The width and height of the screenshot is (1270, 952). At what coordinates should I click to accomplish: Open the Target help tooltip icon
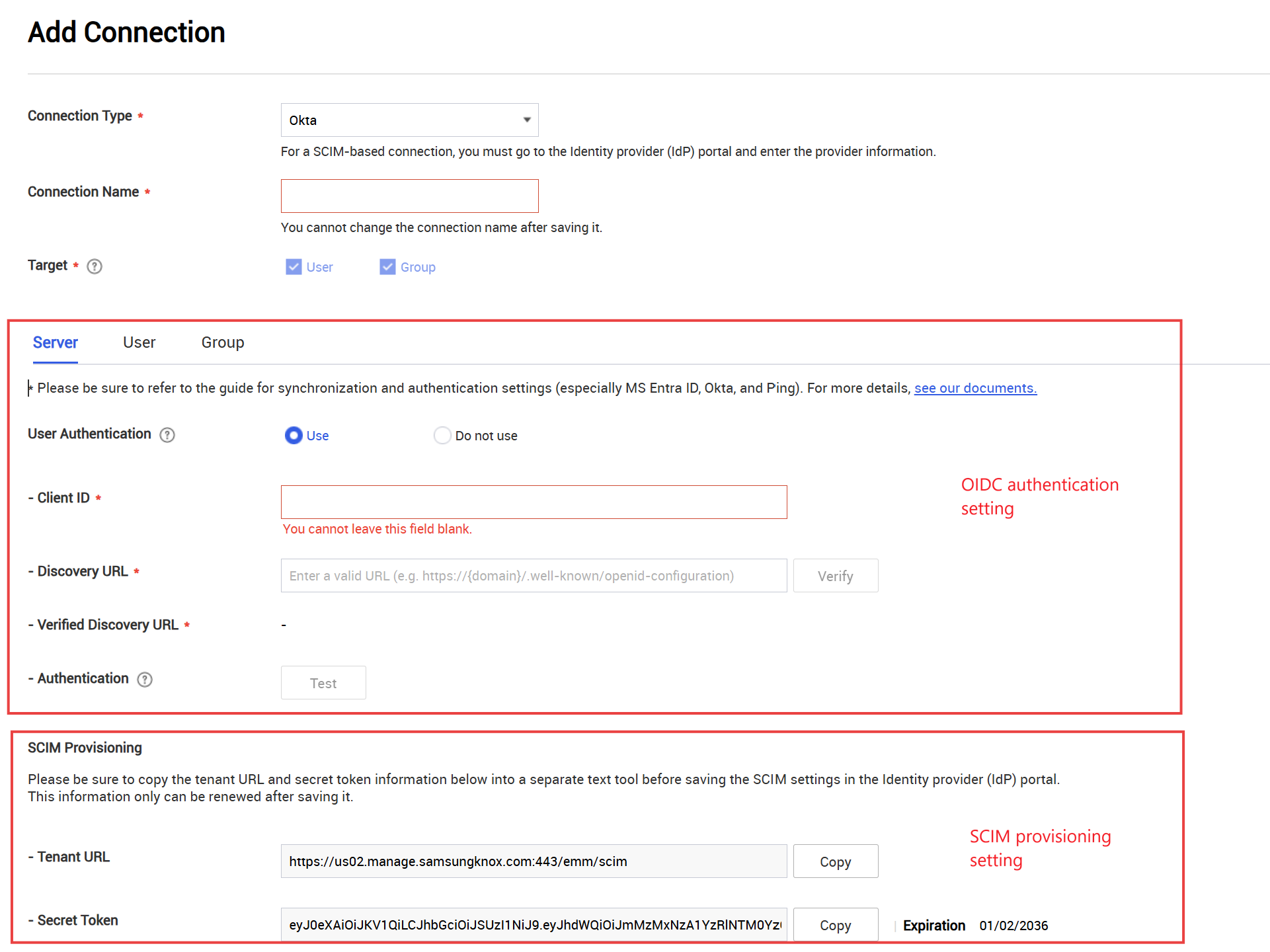point(94,266)
